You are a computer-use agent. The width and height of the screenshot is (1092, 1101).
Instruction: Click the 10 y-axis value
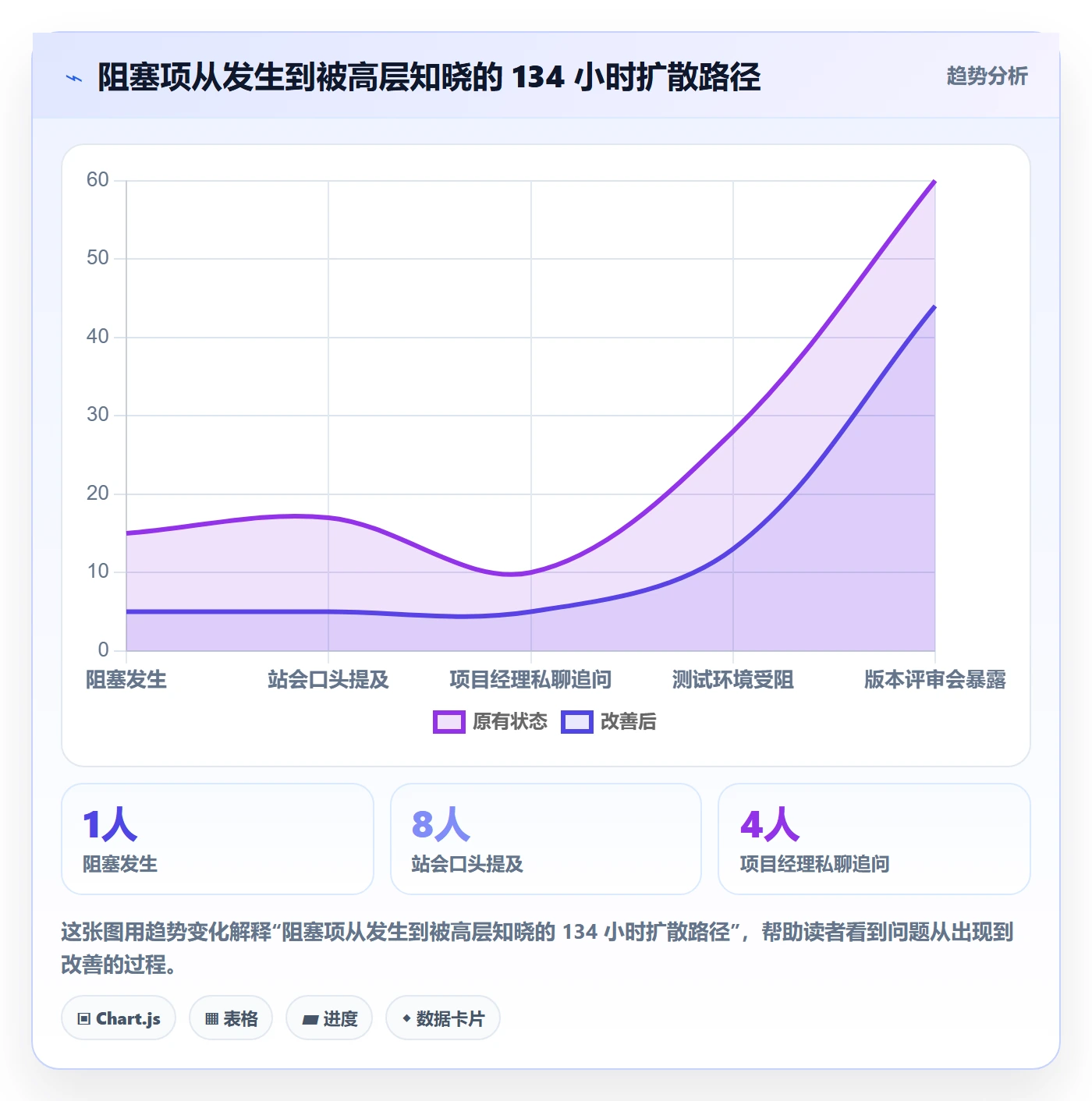97,572
